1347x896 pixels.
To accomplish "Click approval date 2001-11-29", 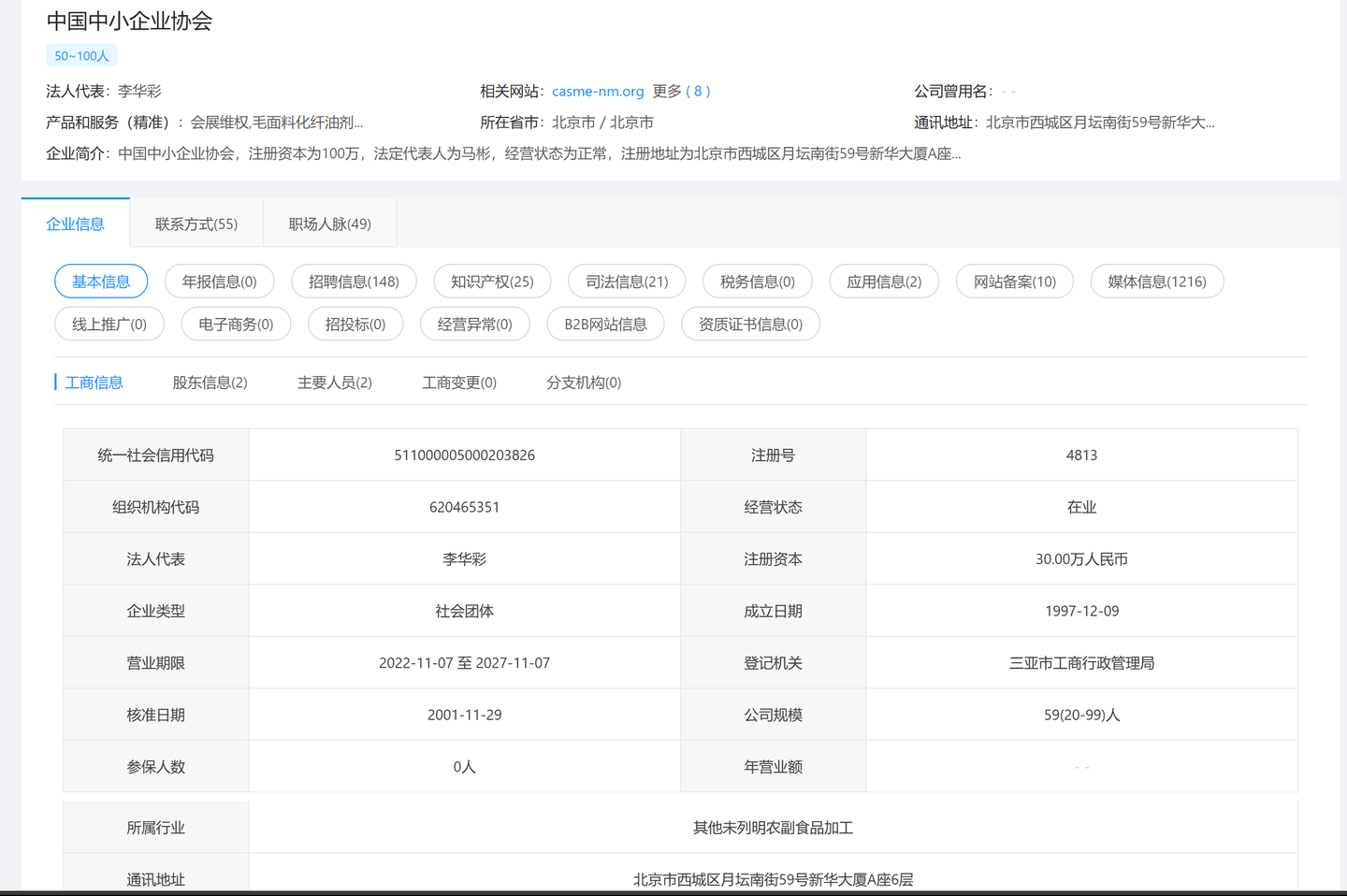I will 465,715.
